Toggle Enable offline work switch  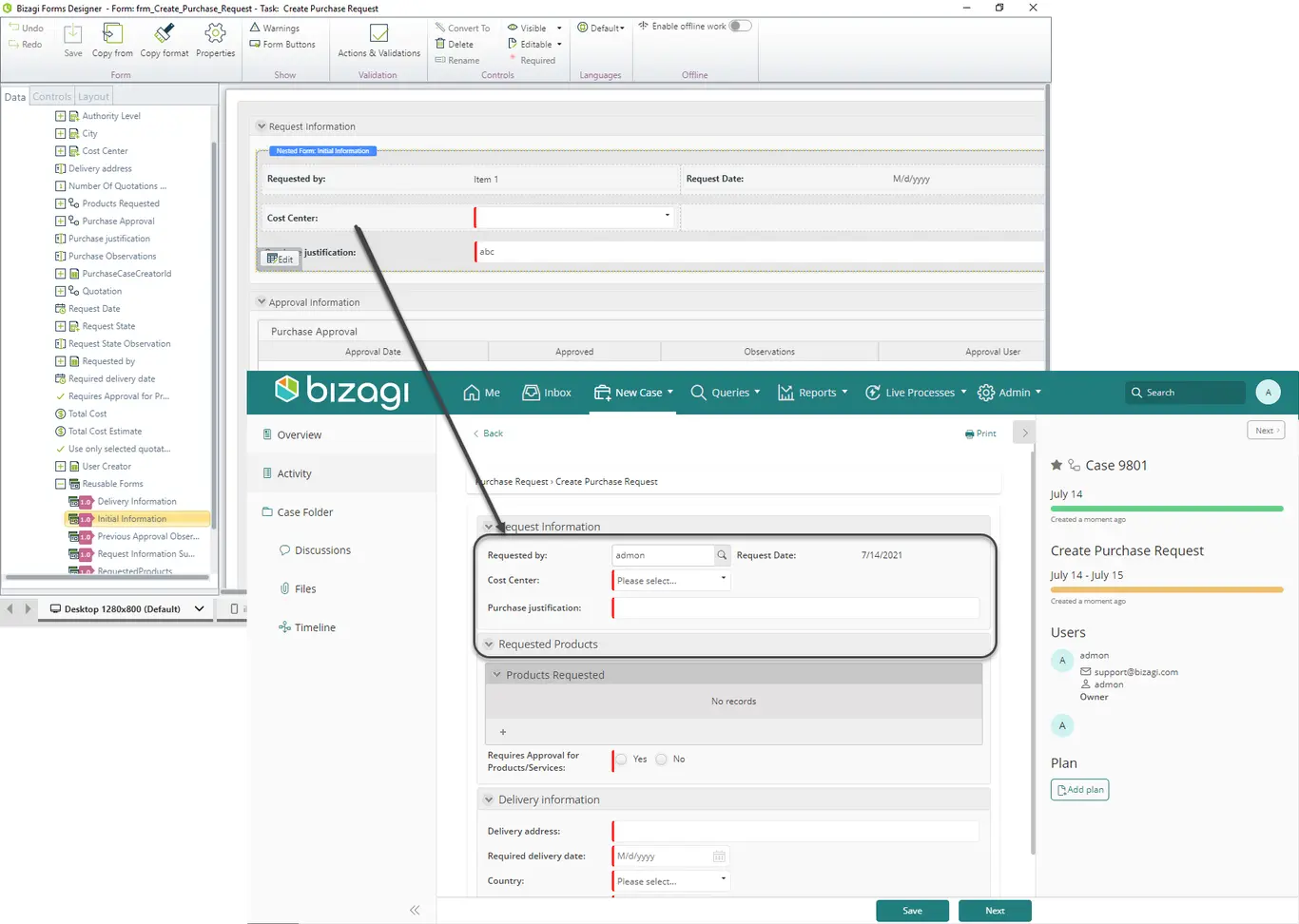[740, 26]
